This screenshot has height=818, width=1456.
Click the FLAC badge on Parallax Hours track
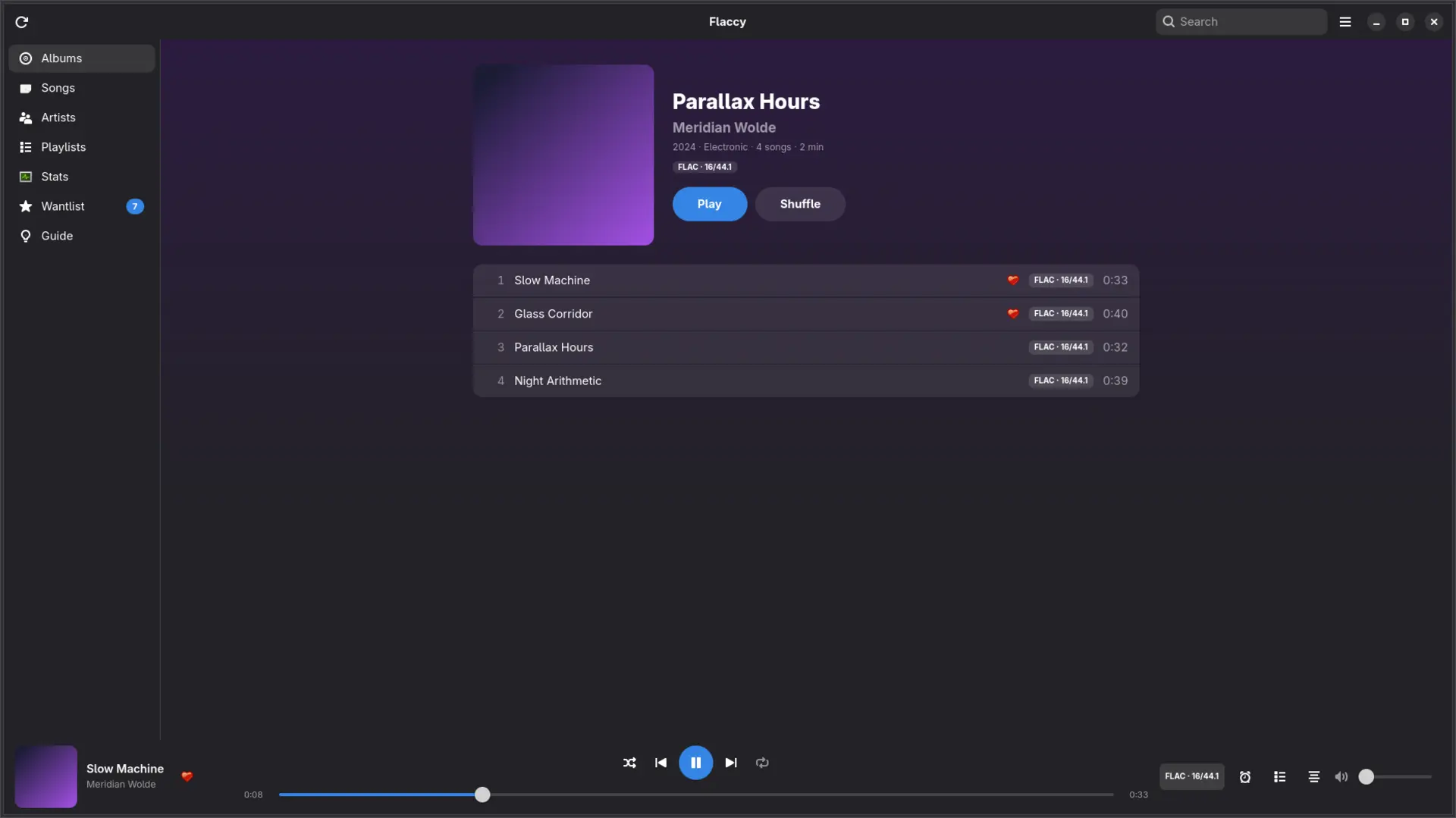[x=1061, y=347]
